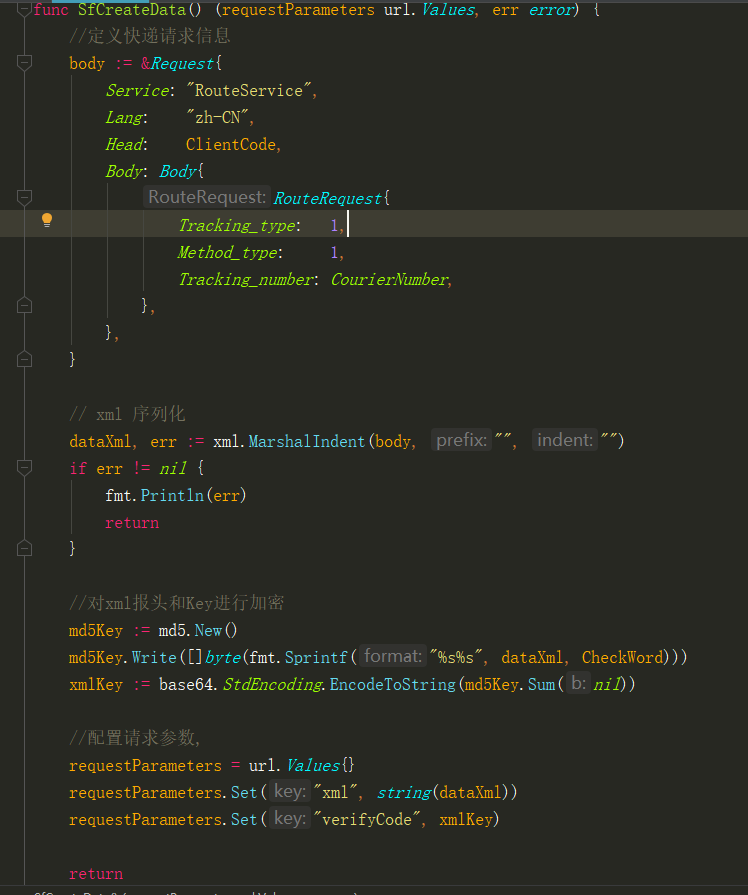The image size is (748, 895).
Task: Click the "xml" string key literal
Action: [x=337, y=793]
